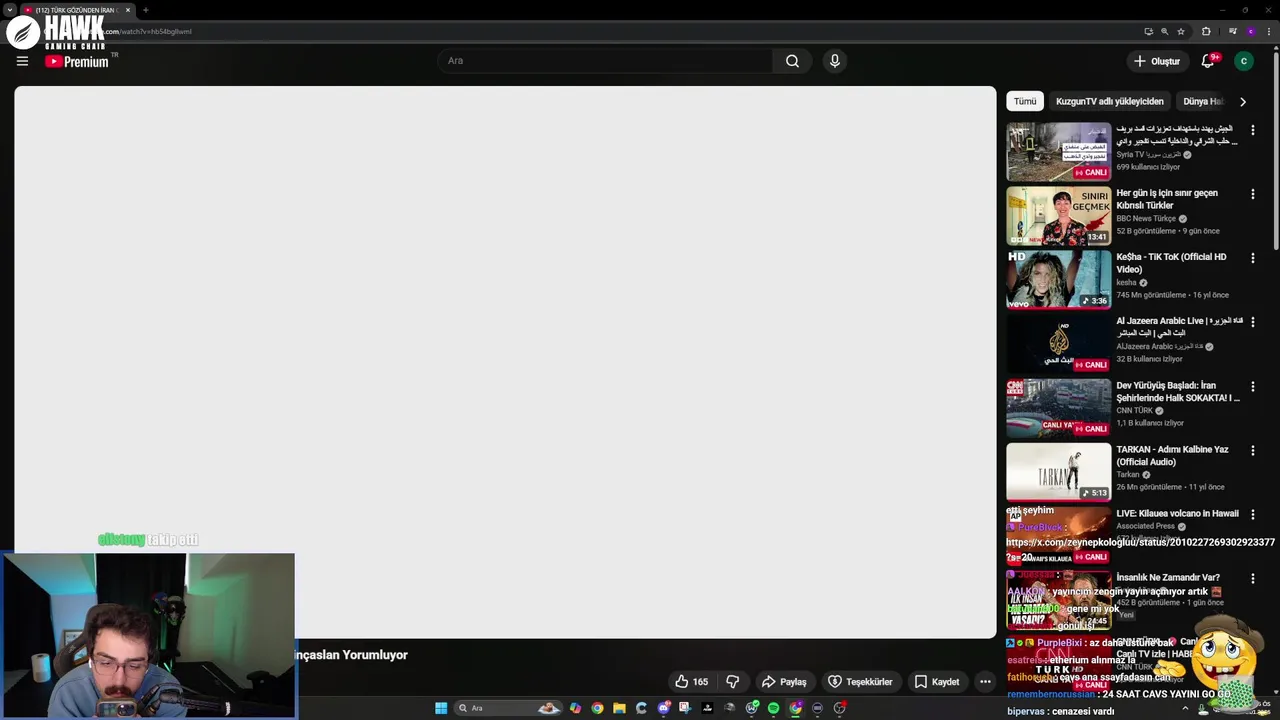1280x720 pixels.
Task: Click the Kaydet save button
Action: coord(937,682)
